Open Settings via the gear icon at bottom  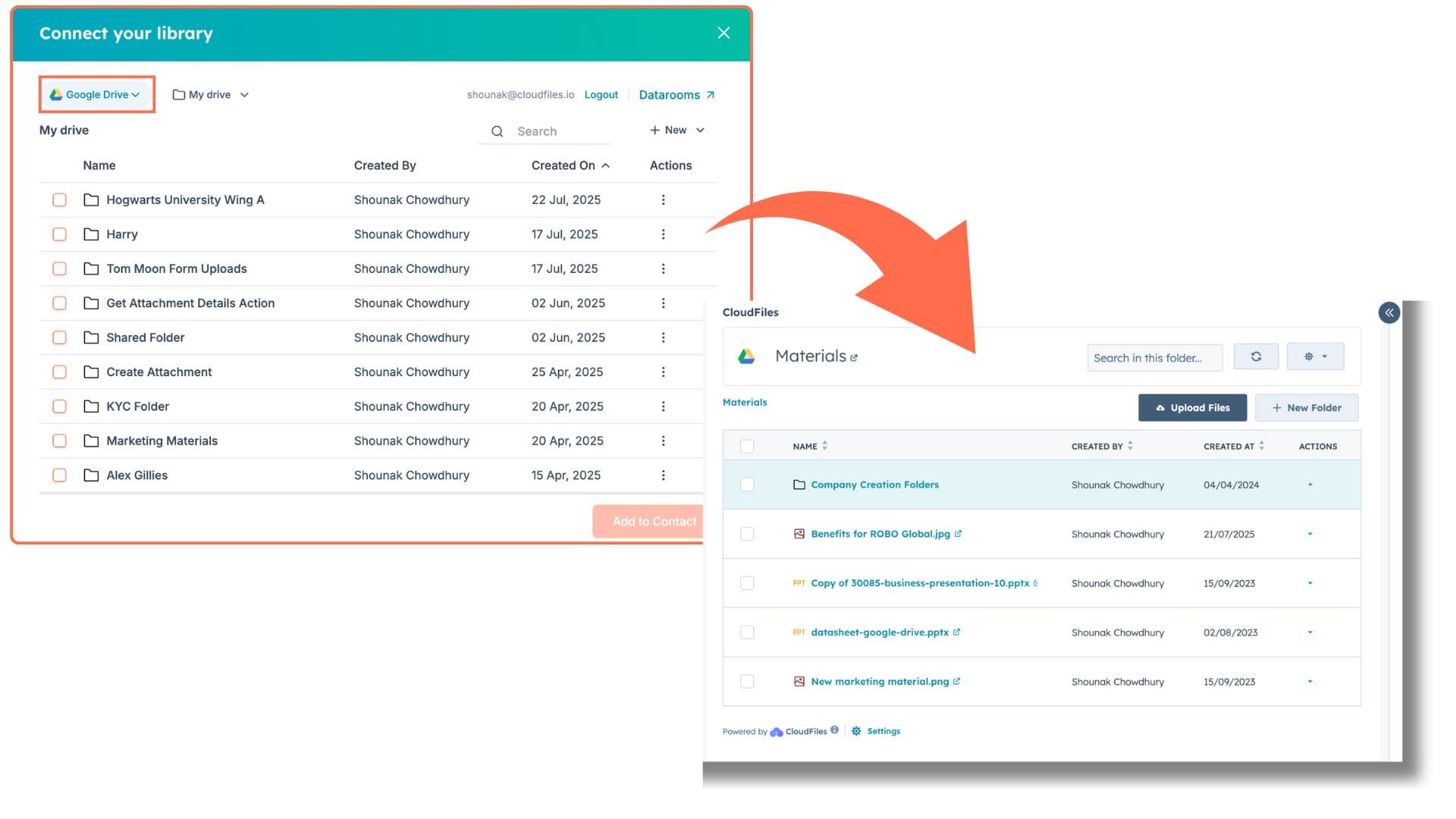click(x=856, y=730)
